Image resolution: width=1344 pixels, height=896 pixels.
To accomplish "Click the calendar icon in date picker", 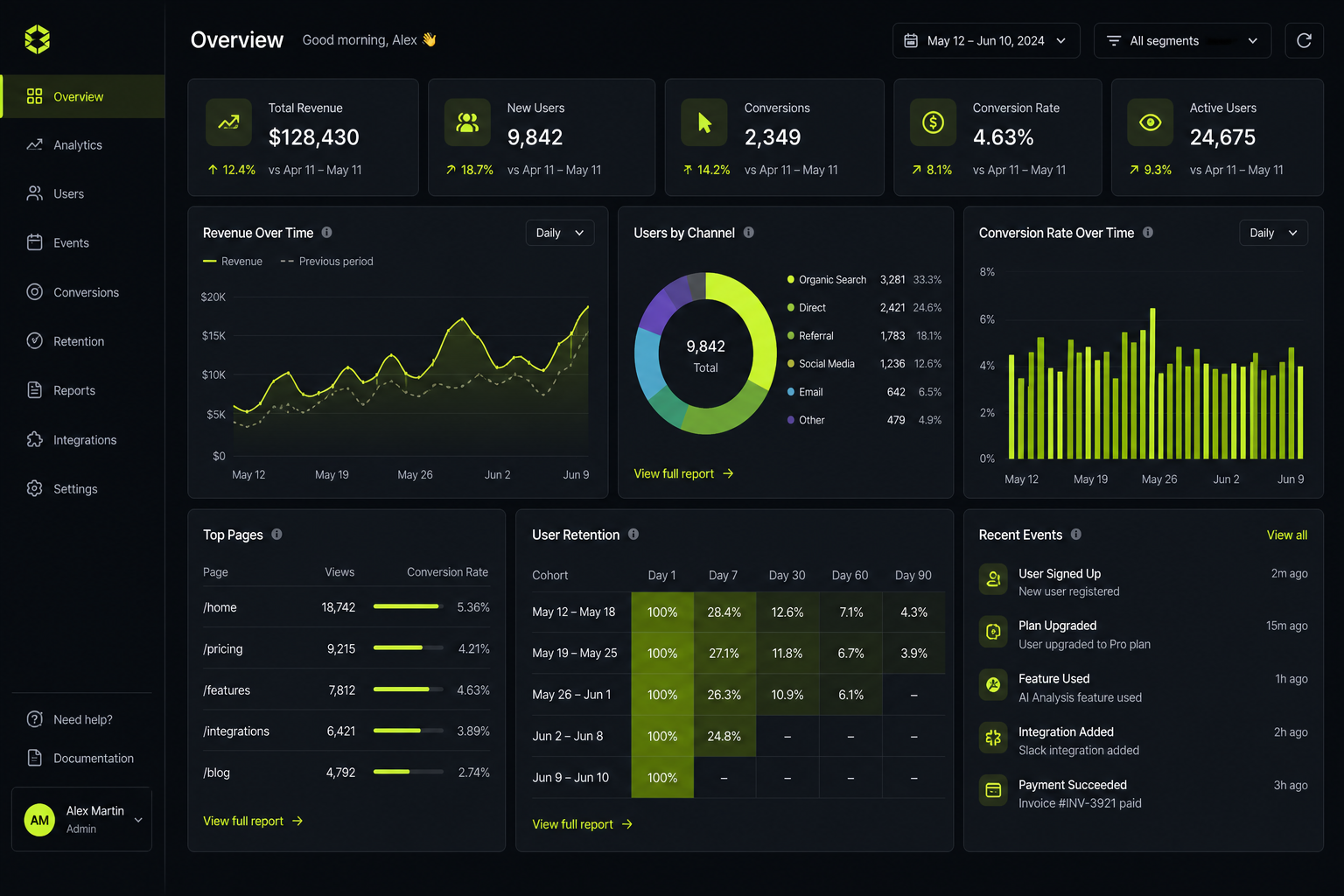I will (x=911, y=41).
